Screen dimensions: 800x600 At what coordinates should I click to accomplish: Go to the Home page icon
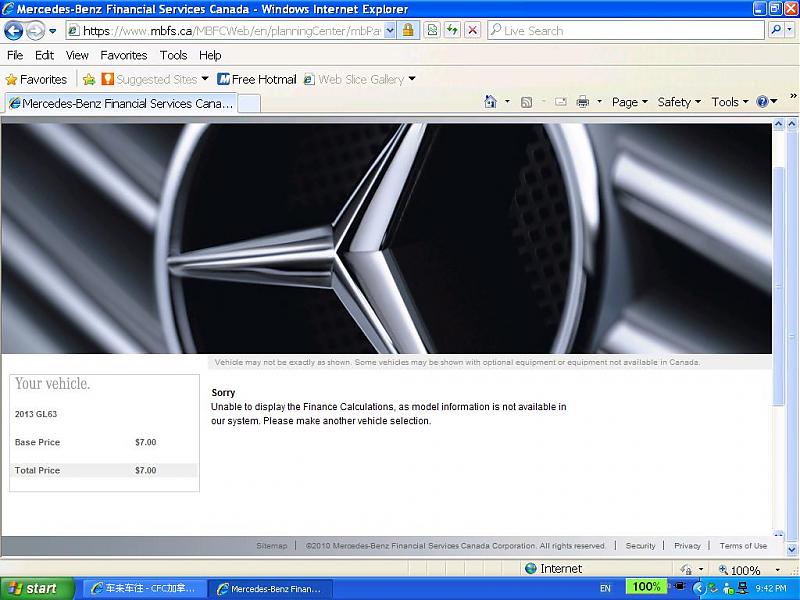(x=490, y=102)
